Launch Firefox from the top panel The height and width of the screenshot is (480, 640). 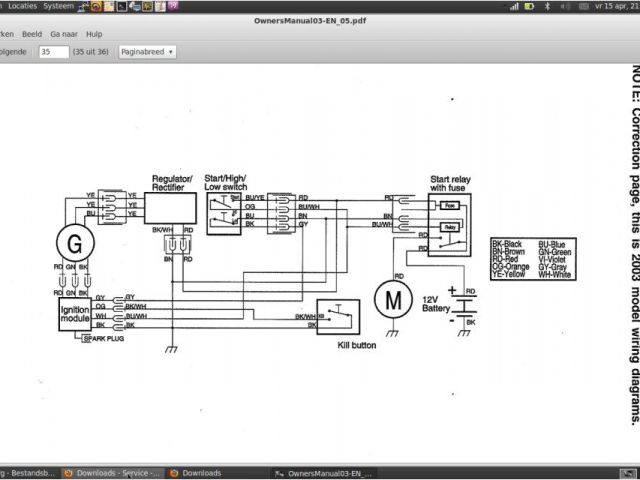[x=95, y=6]
